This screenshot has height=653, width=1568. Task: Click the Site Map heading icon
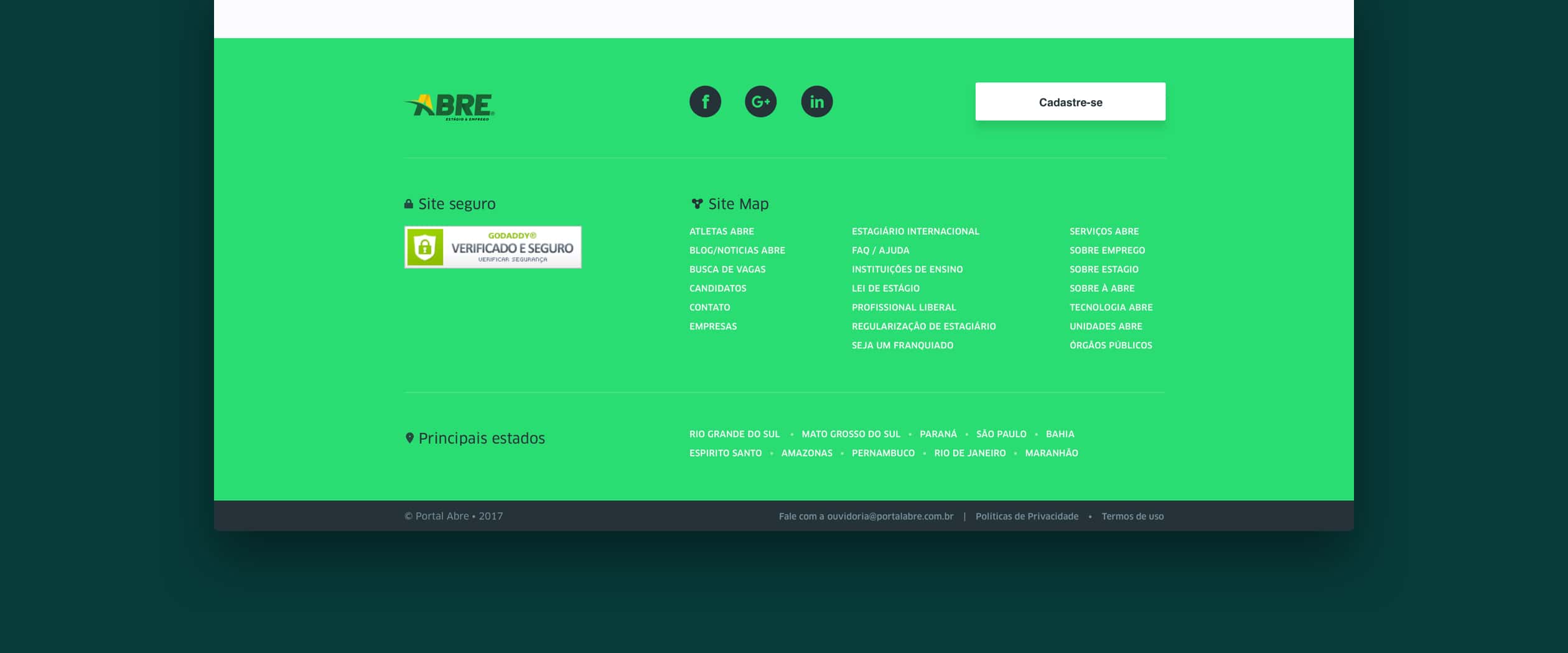point(697,204)
